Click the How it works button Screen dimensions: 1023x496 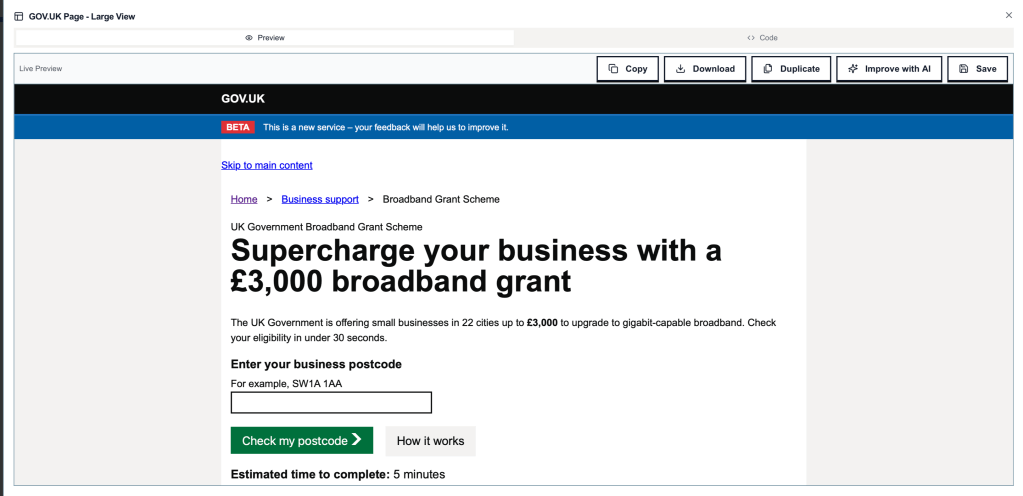click(x=430, y=441)
